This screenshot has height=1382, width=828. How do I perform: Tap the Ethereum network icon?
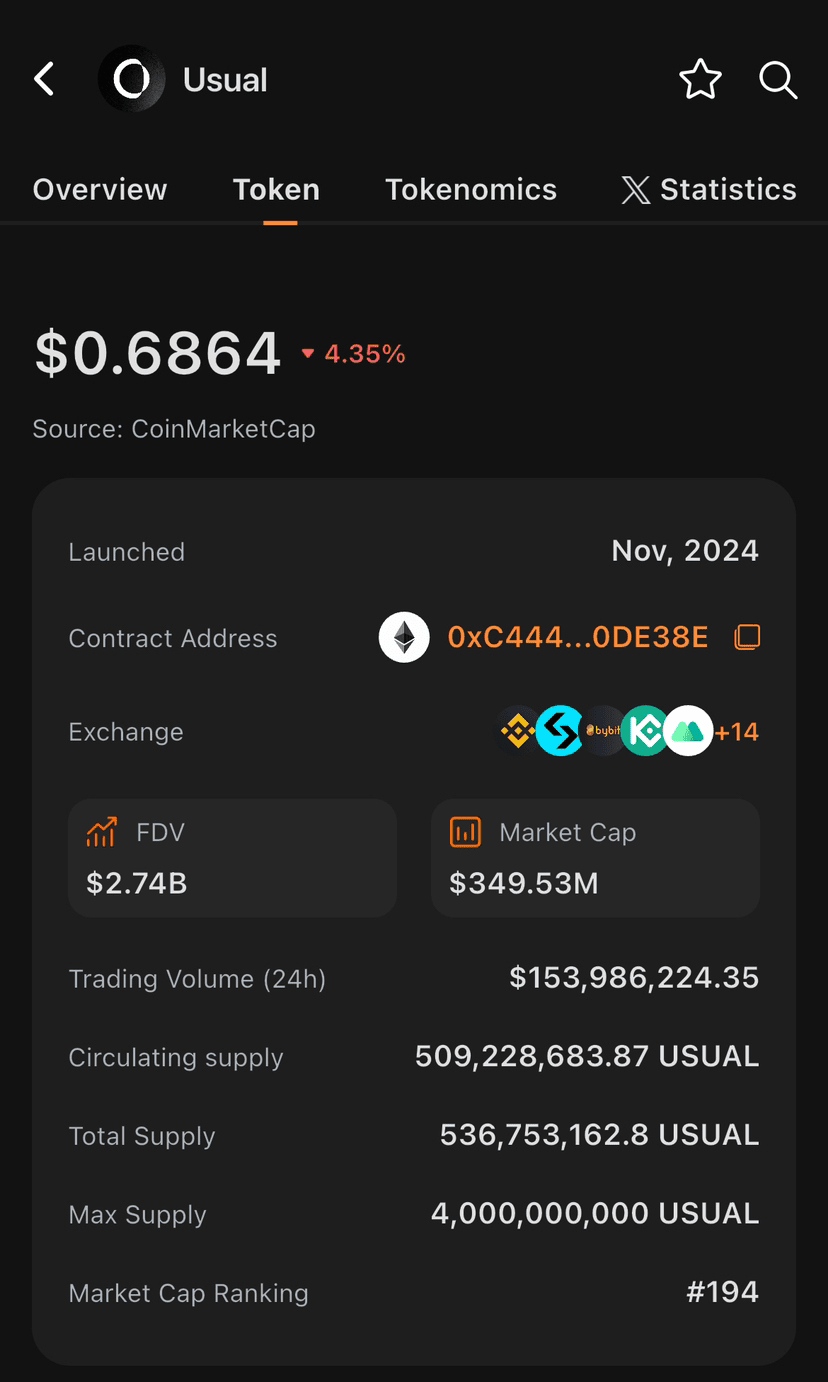tap(404, 637)
